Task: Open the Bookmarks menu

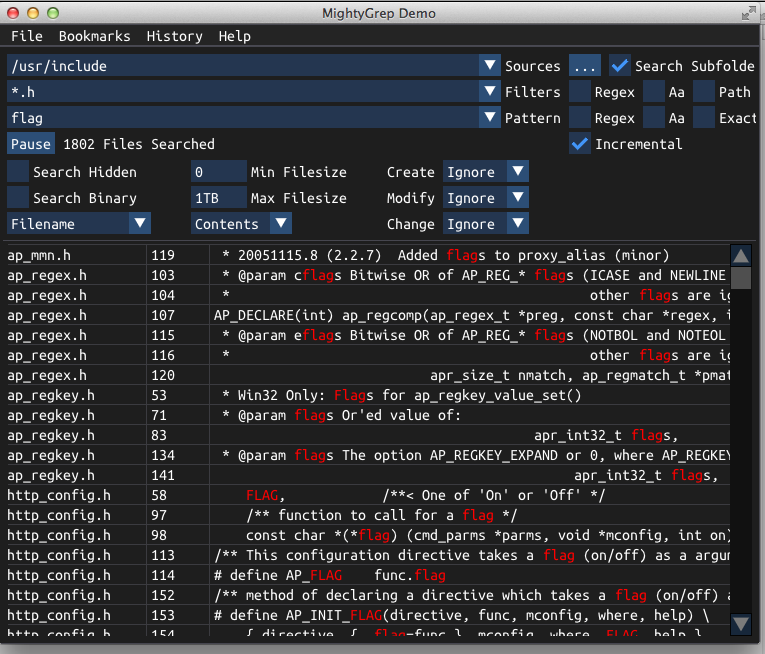Action: [94, 36]
